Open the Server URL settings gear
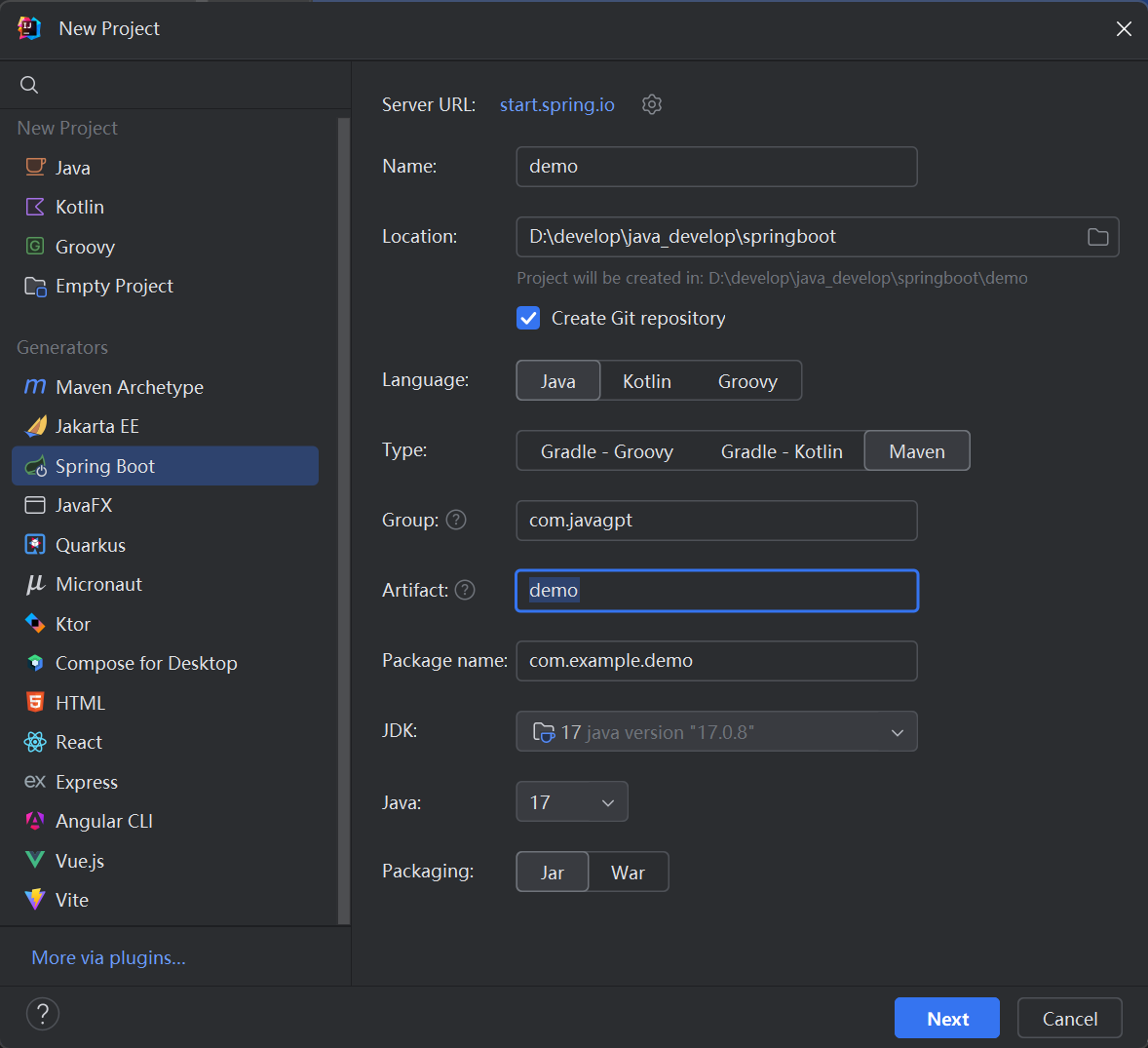The image size is (1148, 1048). click(x=651, y=104)
